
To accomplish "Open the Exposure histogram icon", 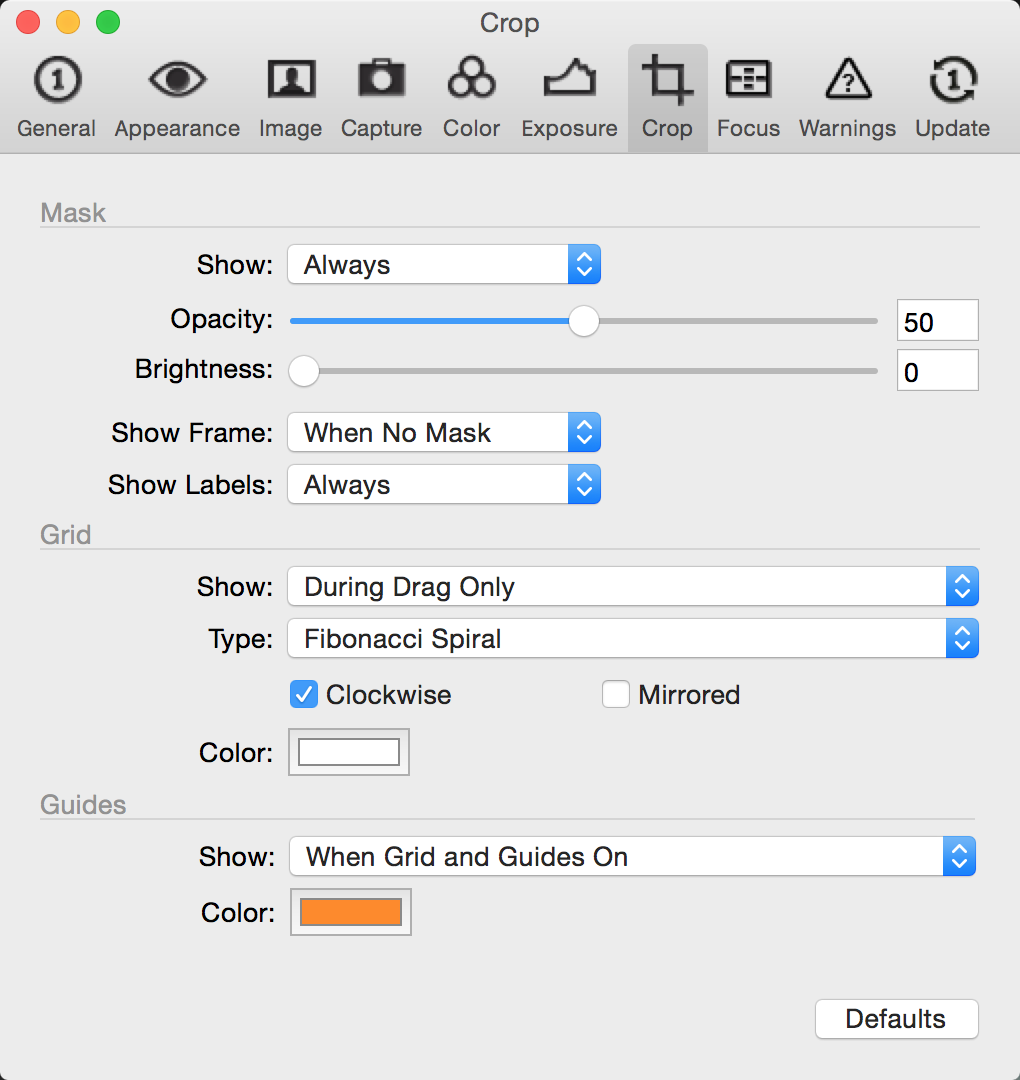I will pyautogui.click(x=570, y=79).
